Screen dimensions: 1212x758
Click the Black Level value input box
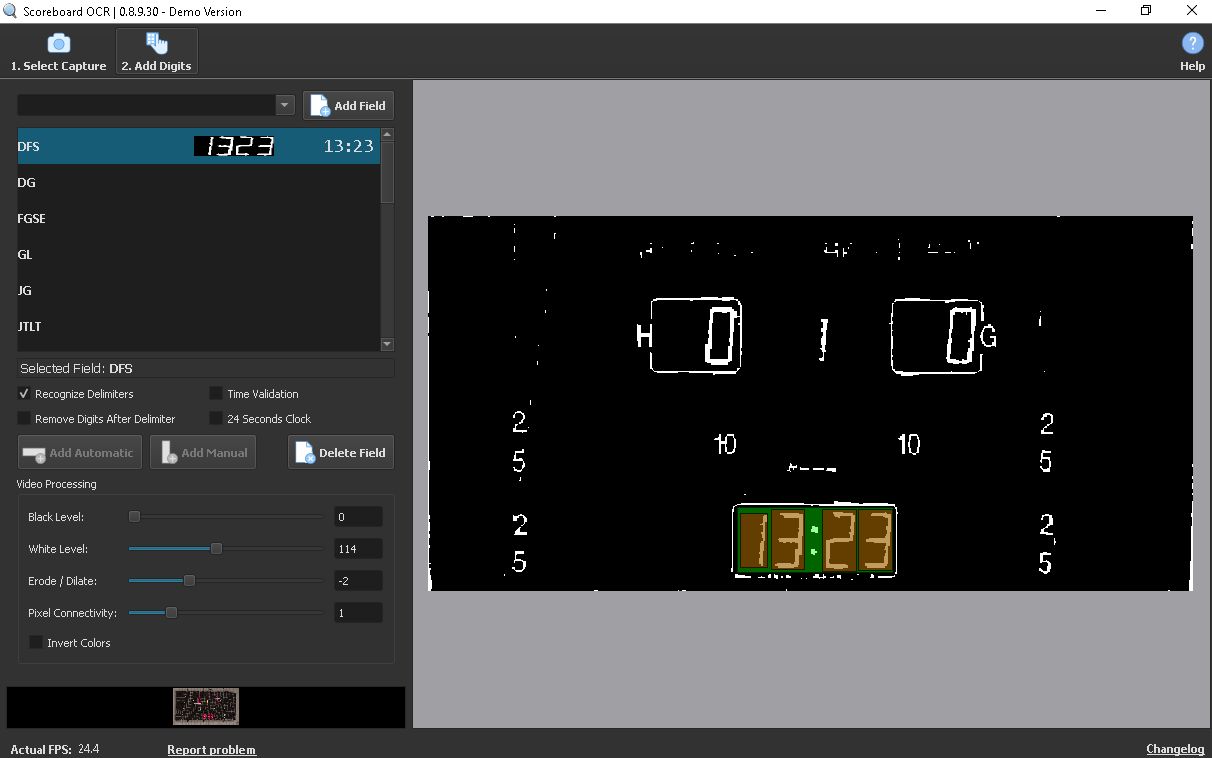pos(357,517)
